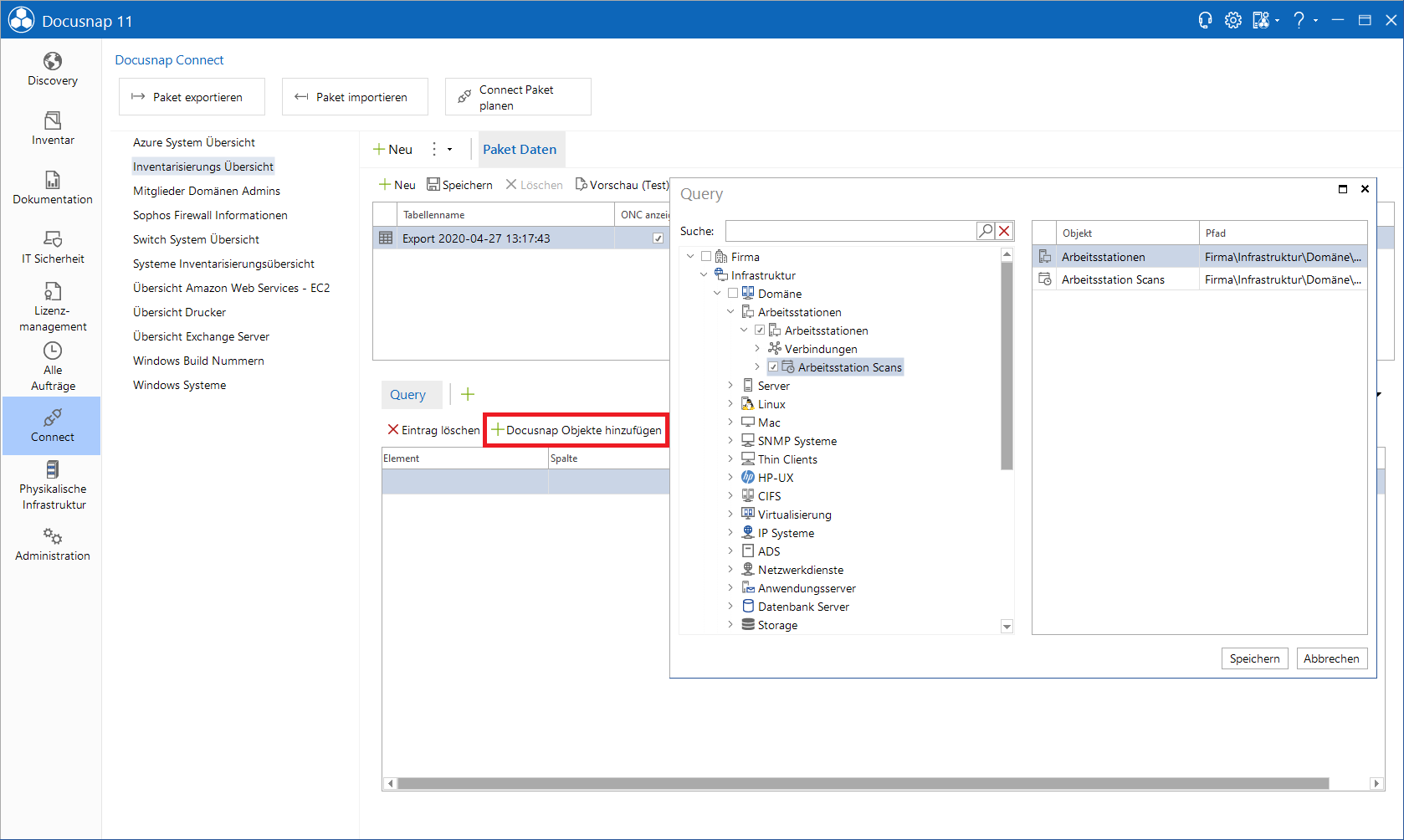Click the search magnifier in Query dialog

click(x=986, y=231)
